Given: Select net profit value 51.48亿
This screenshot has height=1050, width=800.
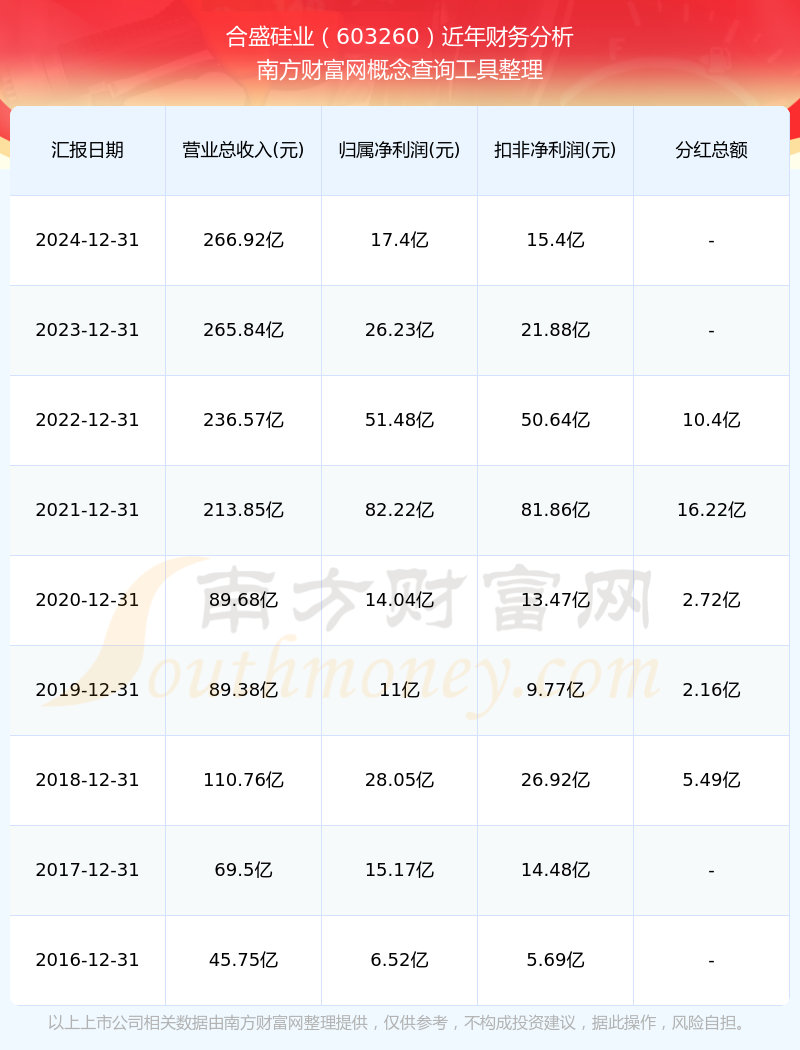Looking at the screenshot, I should coord(400,420).
